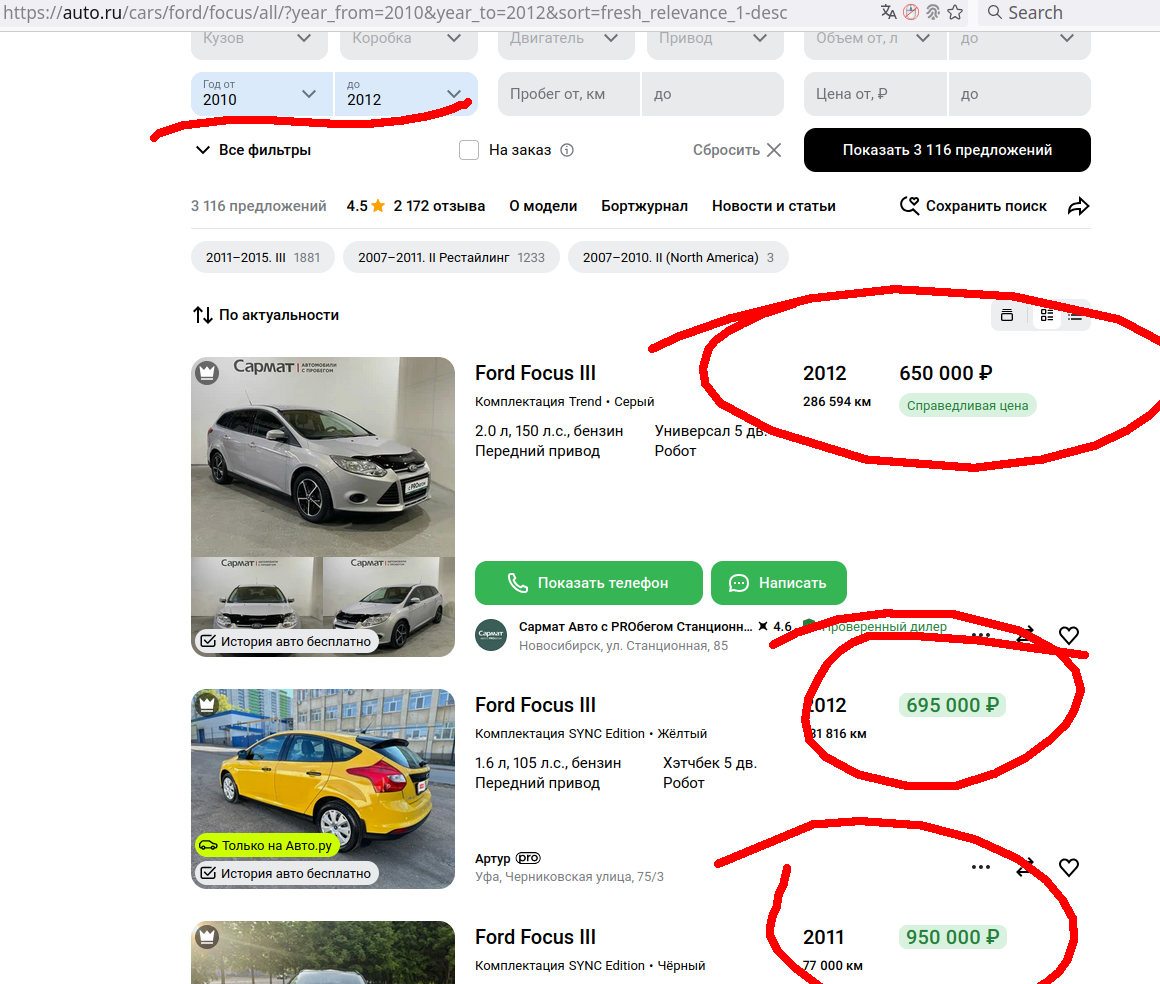Image resolution: width=1160 pixels, height=984 pixels.
Task: Click the price 'до' field
Action: (1019, 94)
